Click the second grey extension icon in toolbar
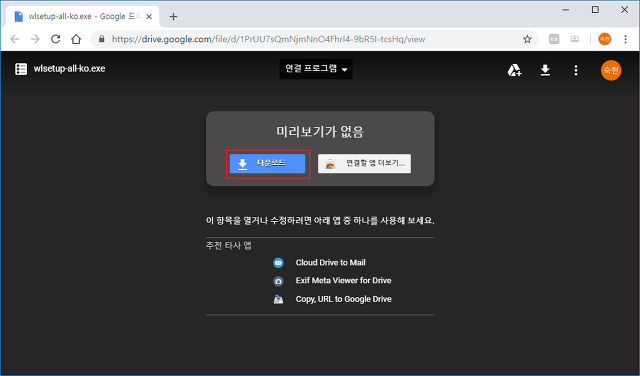 (x=575, y=39)
